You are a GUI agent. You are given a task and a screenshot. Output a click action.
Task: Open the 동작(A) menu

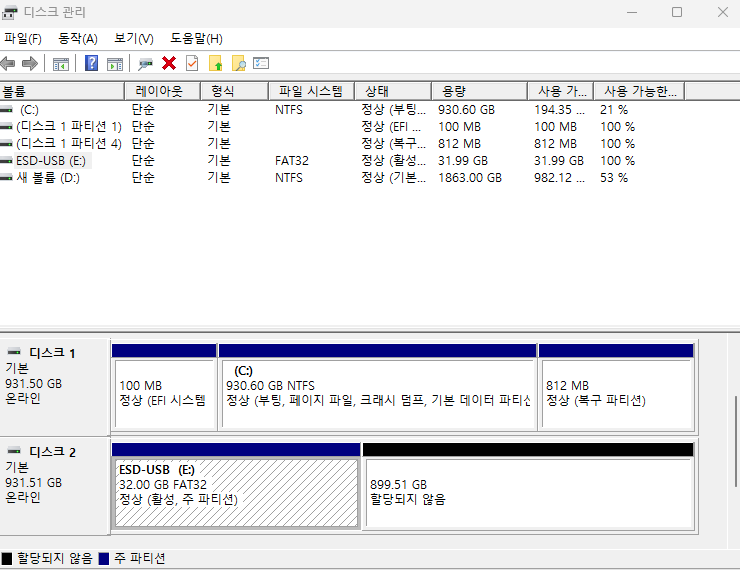point(77,39)
